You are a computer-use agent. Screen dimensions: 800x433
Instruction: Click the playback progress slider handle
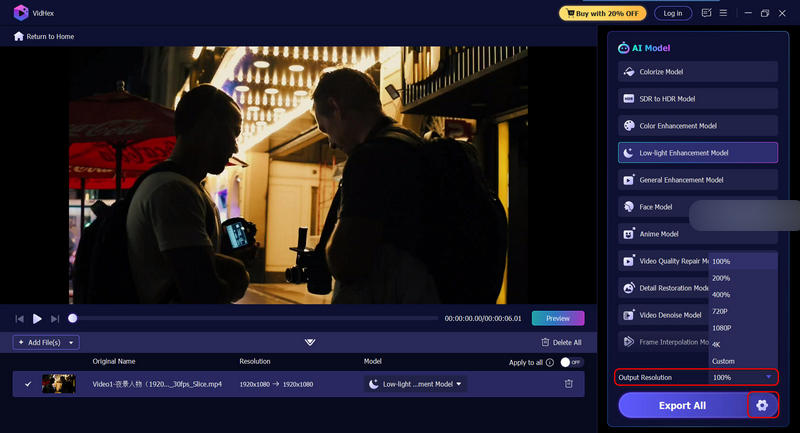72,318
